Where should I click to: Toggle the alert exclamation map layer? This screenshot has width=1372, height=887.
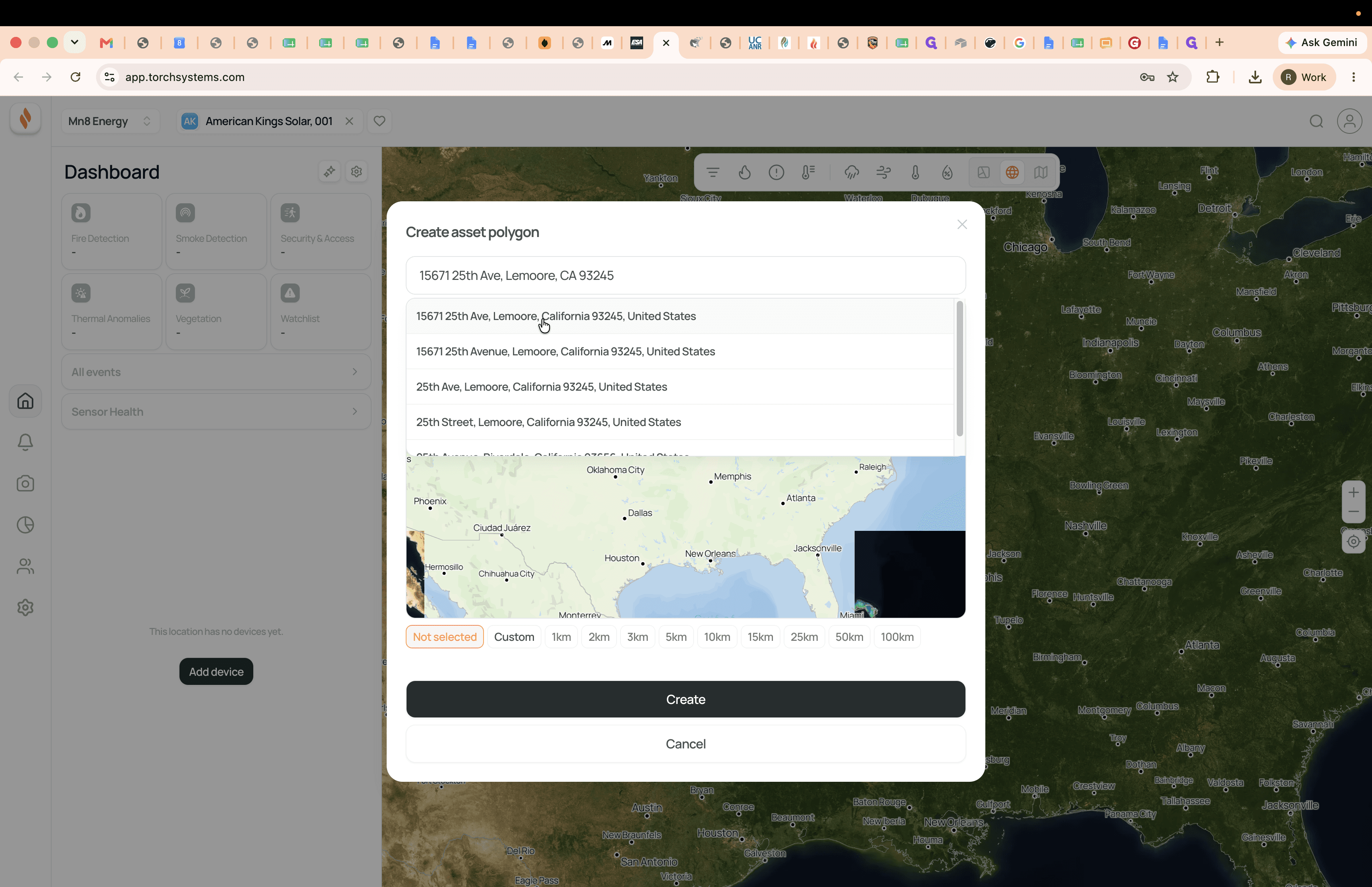(776, 172)
